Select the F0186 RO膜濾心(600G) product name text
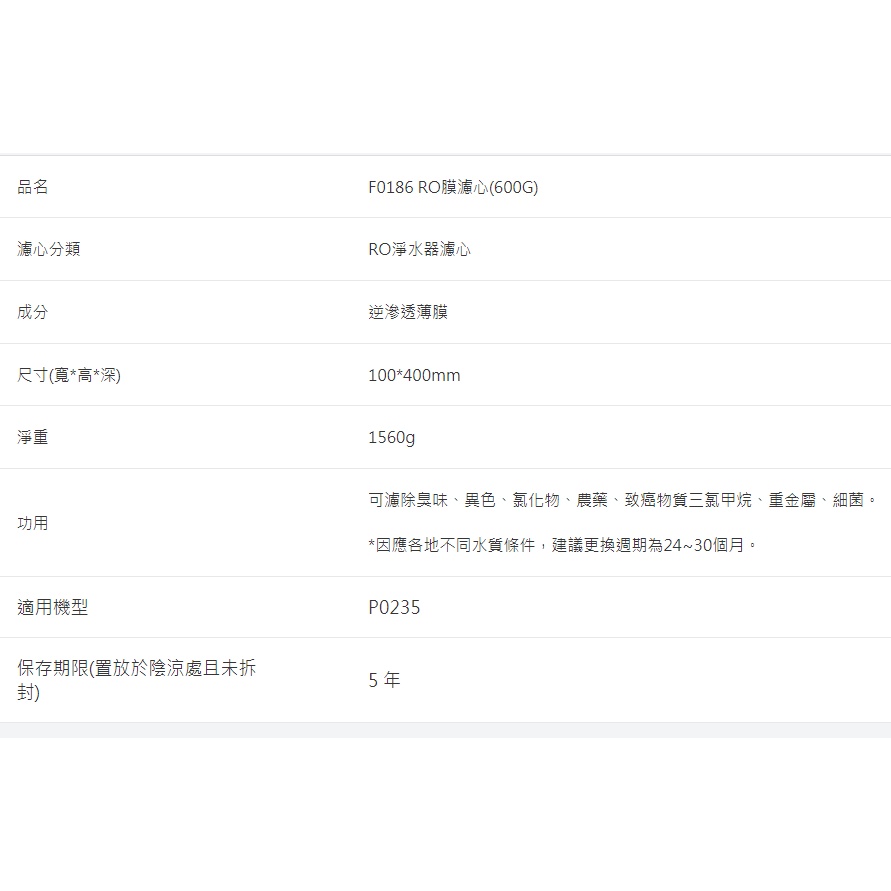The height and width of the screenshot is (891, 891). (x=452, y=187)
